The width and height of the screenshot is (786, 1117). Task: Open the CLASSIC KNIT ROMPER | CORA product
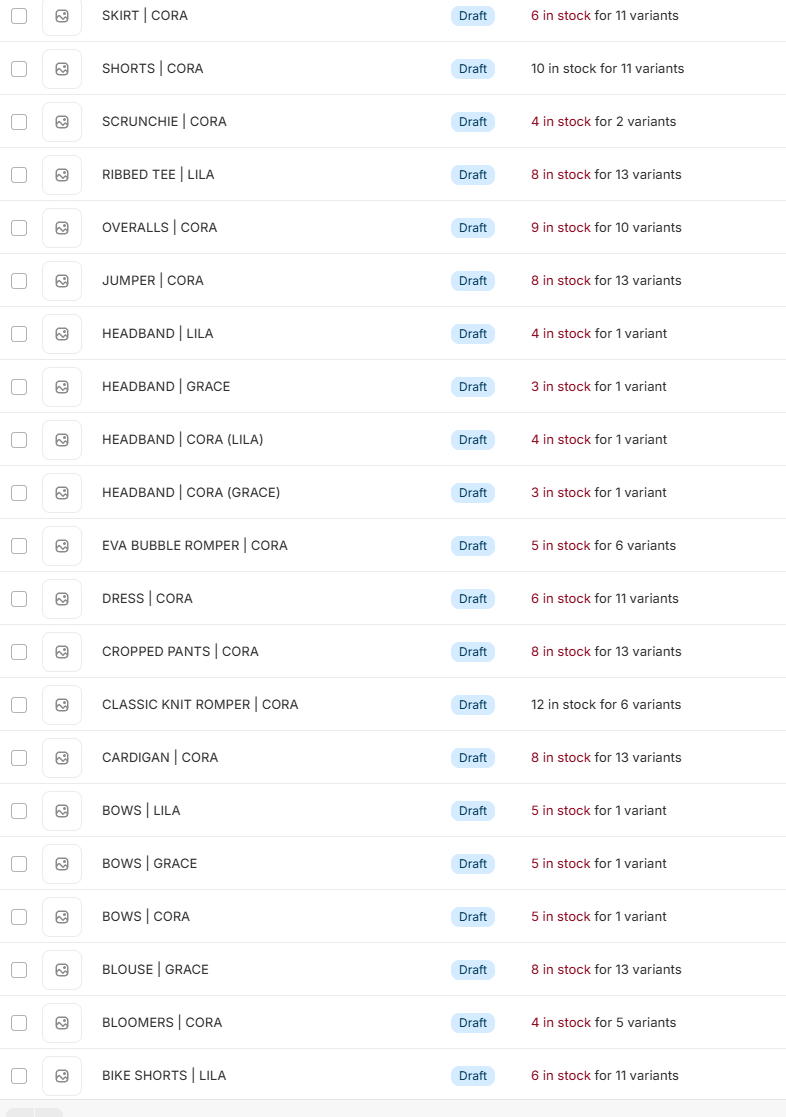coord(200,705)
